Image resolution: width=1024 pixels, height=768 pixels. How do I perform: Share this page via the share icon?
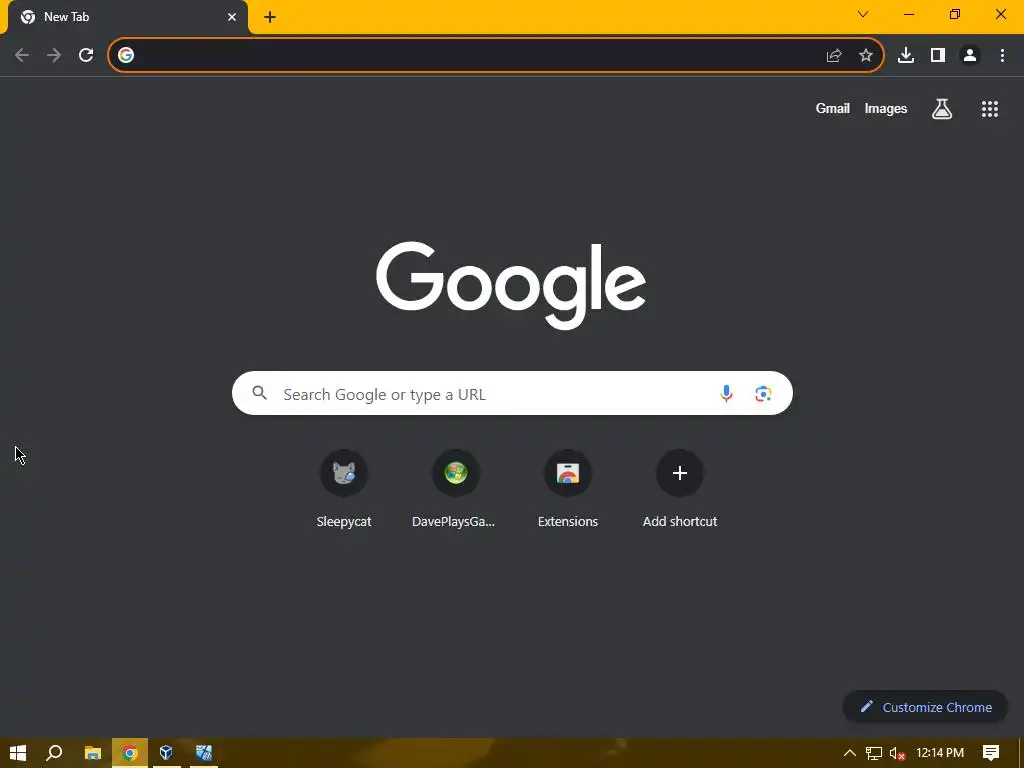[x=834, y=56]
